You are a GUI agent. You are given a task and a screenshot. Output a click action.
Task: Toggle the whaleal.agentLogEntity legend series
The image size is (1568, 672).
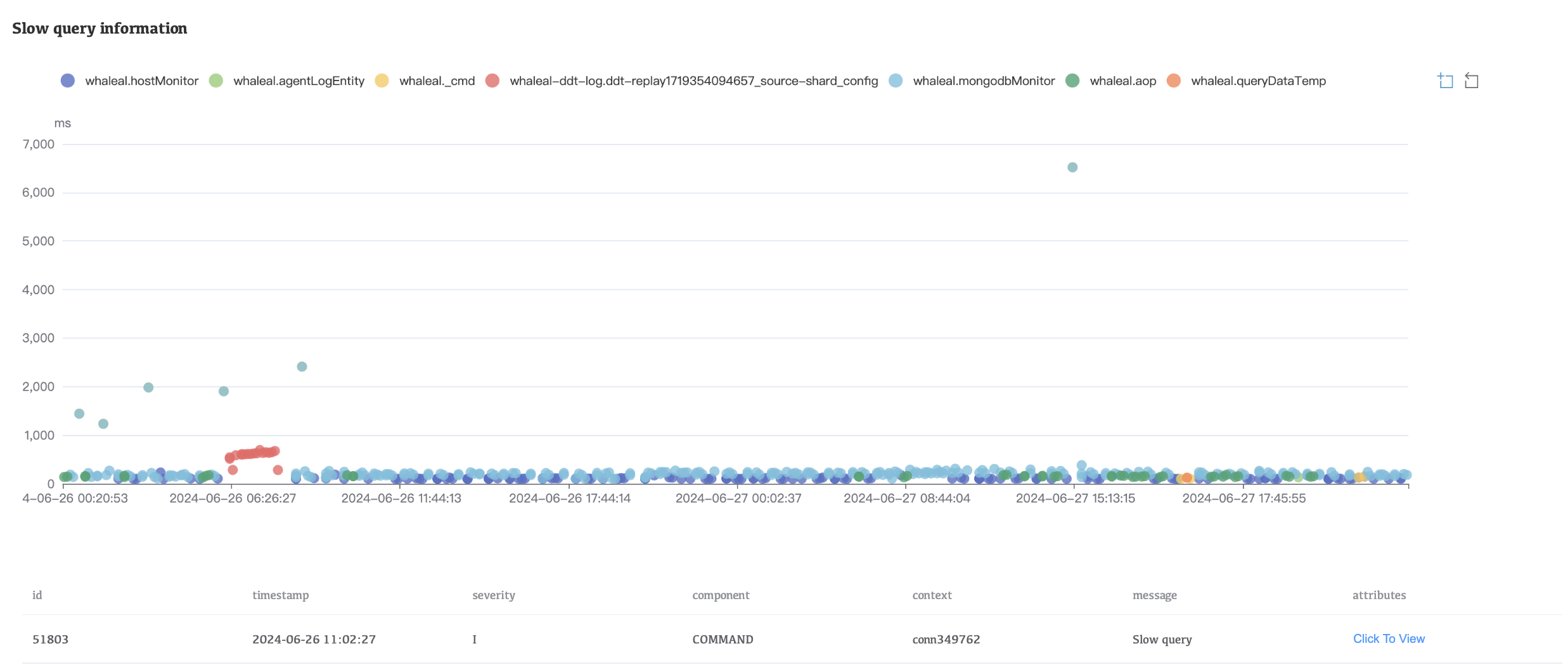pyautogui.click(x=286, y=81)
